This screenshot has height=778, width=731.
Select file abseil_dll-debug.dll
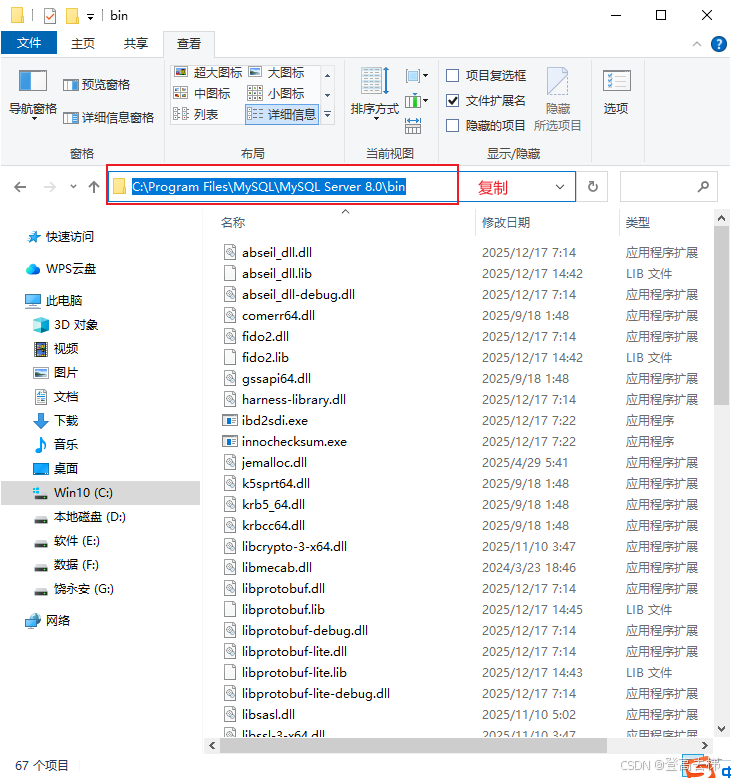tap(298, 295)
